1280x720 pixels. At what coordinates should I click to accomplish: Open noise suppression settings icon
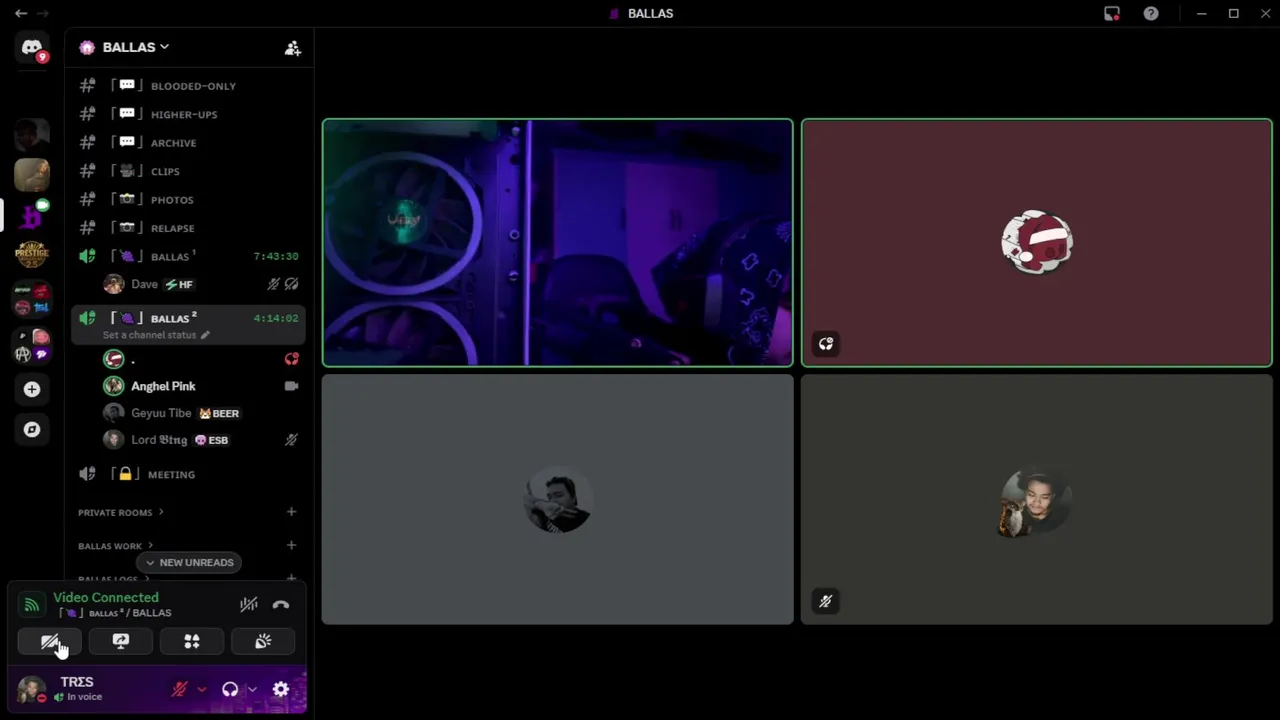pos(249,604)
